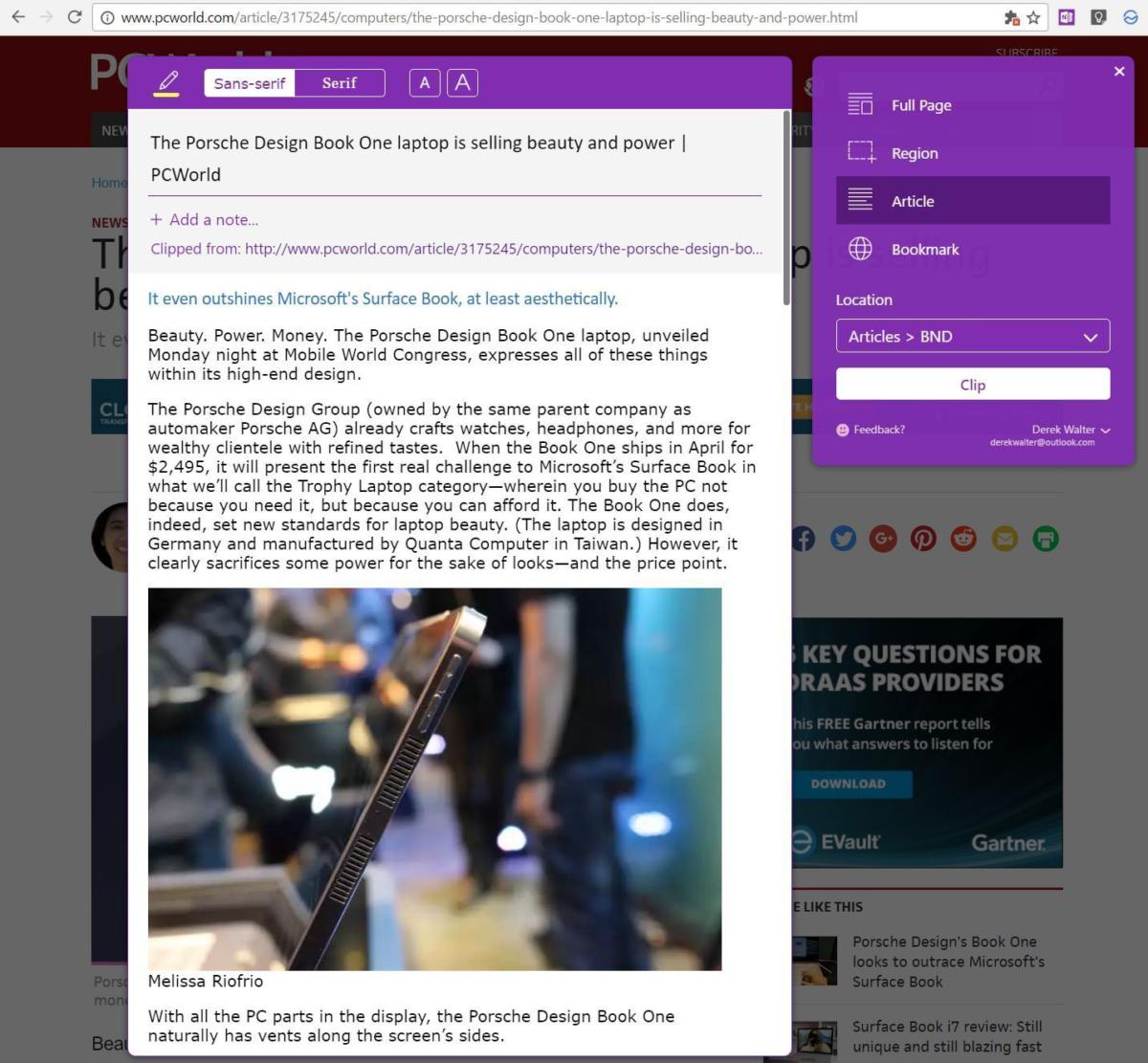This screenshot has height=1063, width=1148.
Task: Print article via green printer icon
Action: tap(1046, 539)
